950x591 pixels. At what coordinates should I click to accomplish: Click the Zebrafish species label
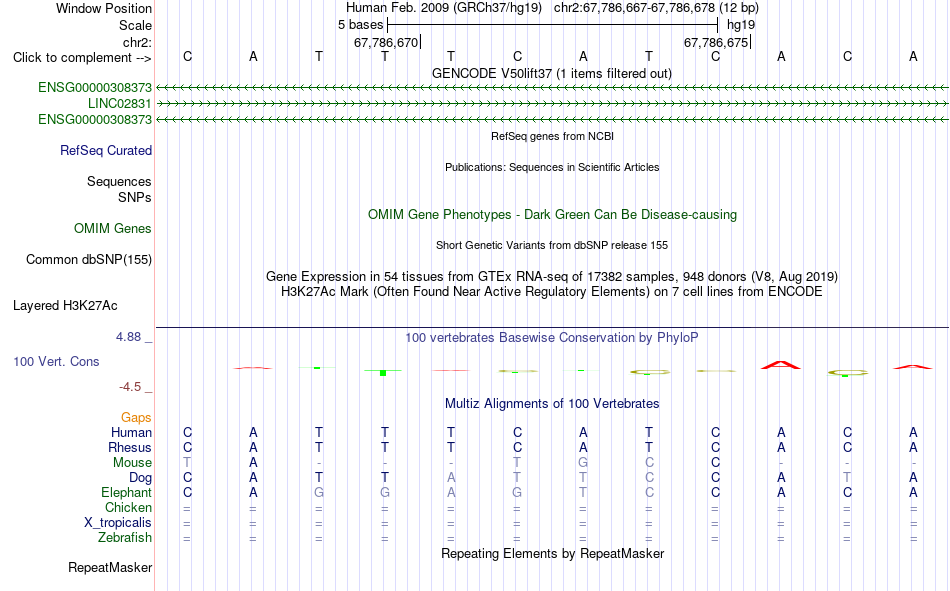click(x=125, y=538)
